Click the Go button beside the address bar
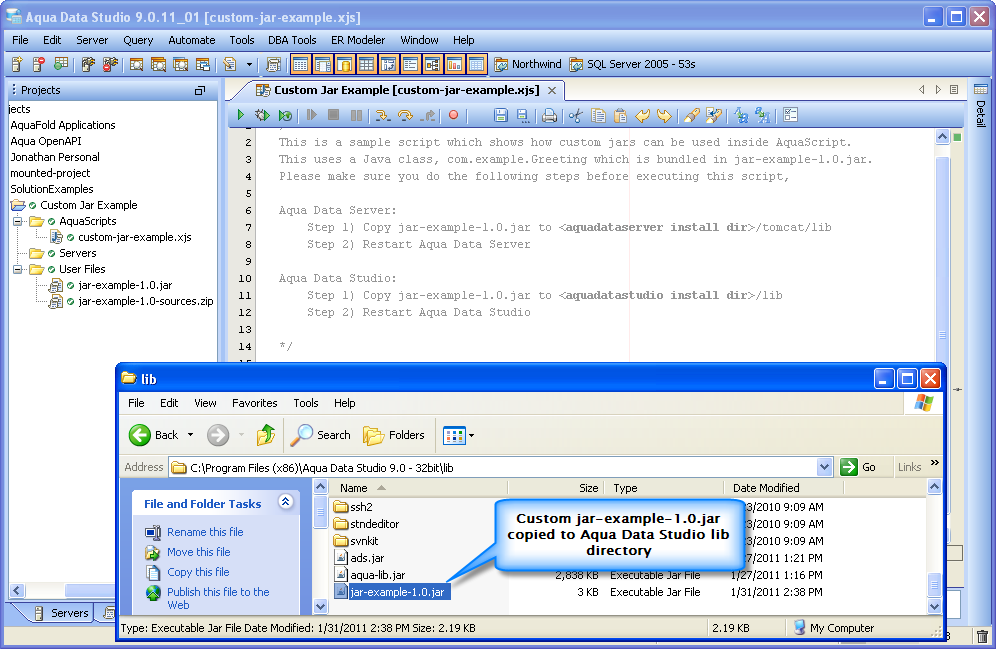 pyautogui.click(x=859, y=467)
